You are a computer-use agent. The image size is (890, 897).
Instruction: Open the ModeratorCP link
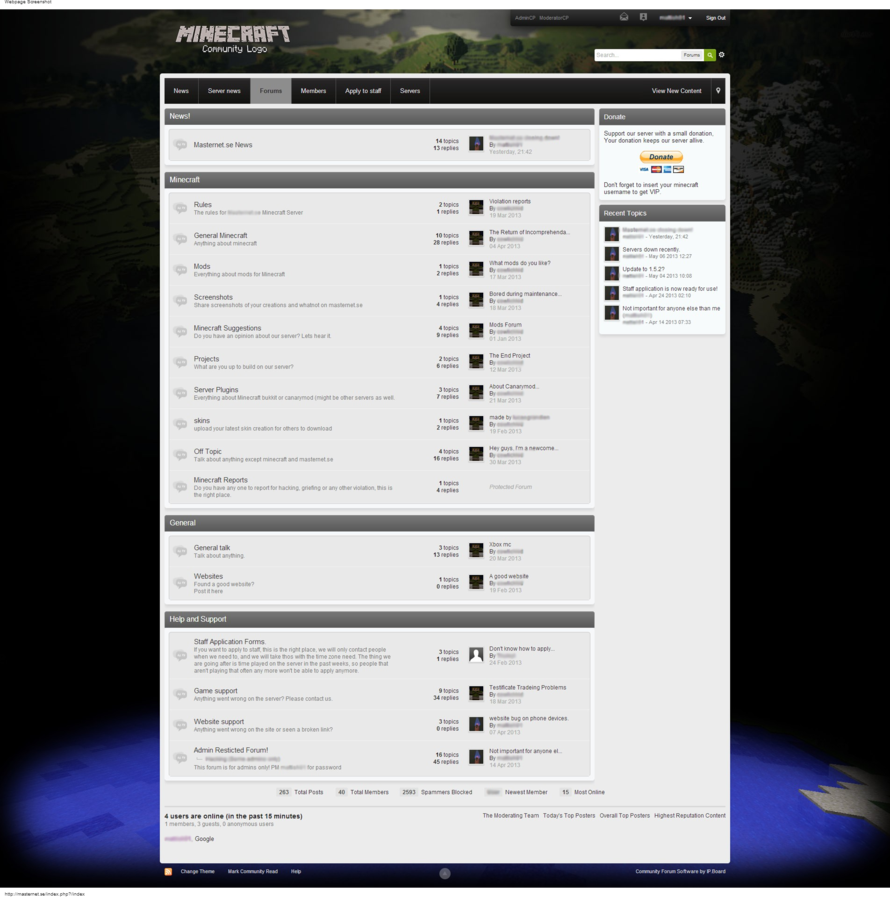[554, 18]
